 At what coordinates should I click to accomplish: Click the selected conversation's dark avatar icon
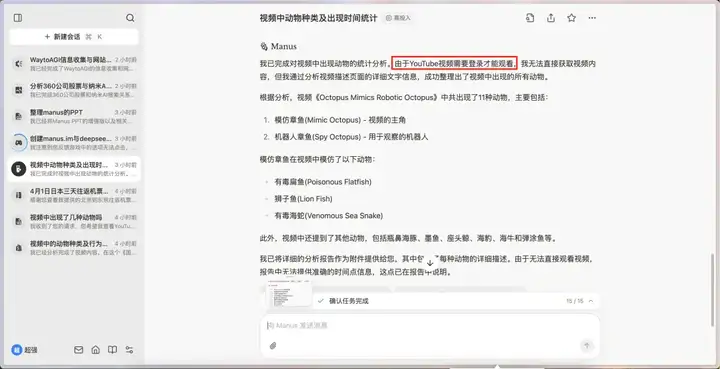coord(19,169)
